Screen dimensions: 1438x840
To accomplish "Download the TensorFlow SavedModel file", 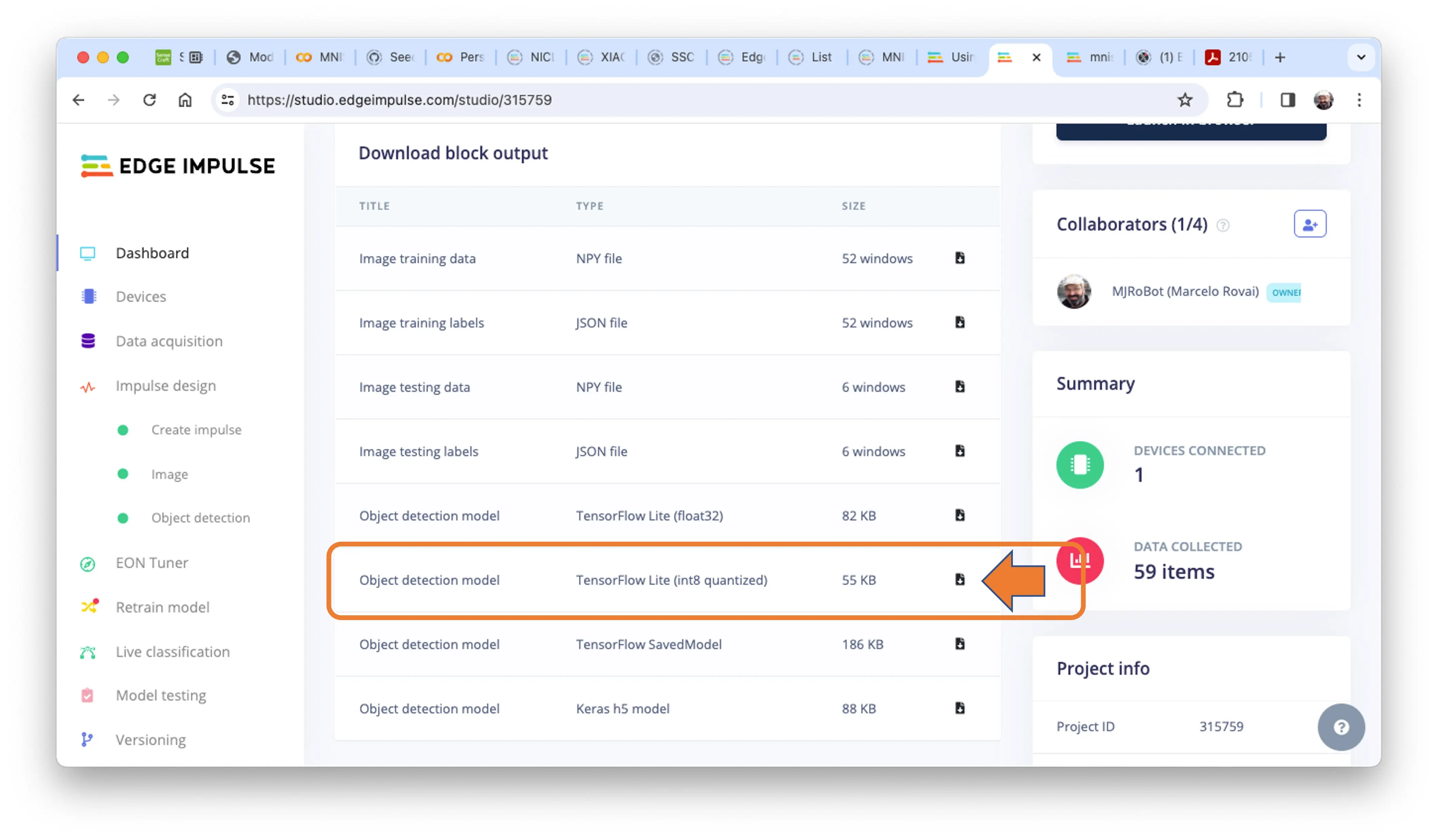I will pyautogui.click(x=960, y=644).
